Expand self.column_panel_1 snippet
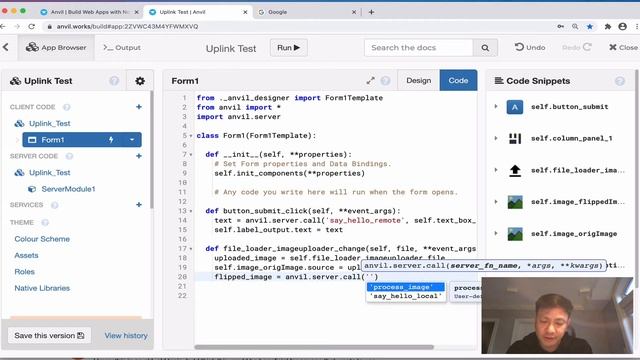640x360 pixels. tap(496, 138)
